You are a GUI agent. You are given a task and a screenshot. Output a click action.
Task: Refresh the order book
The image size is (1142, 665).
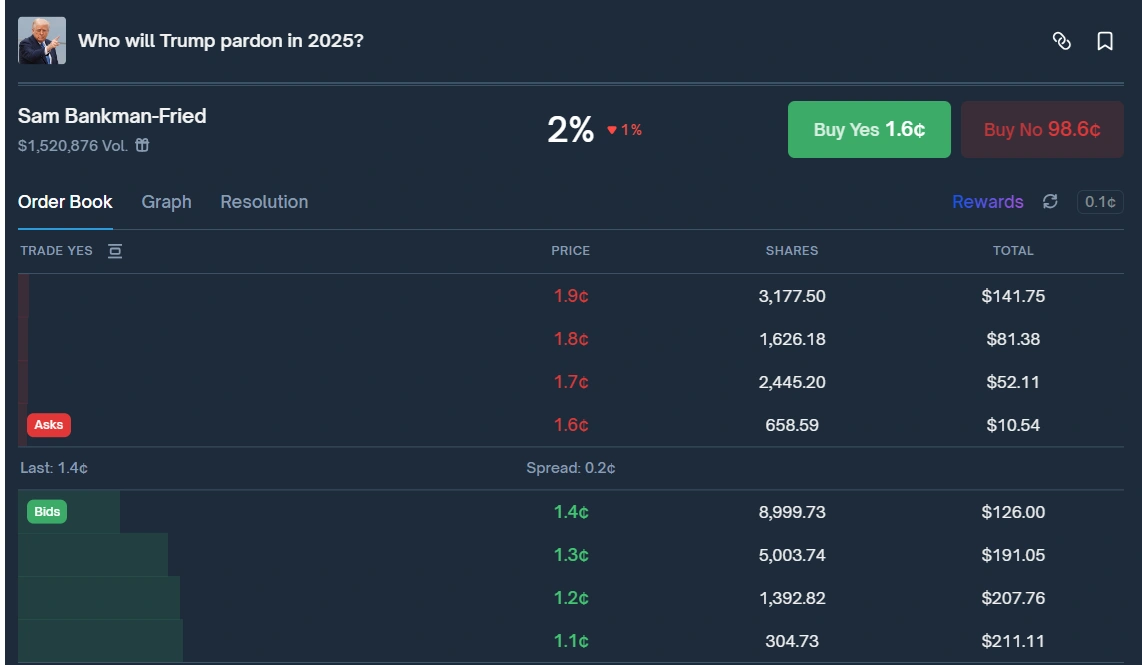pyautogui.click(x=1050, y=201)
